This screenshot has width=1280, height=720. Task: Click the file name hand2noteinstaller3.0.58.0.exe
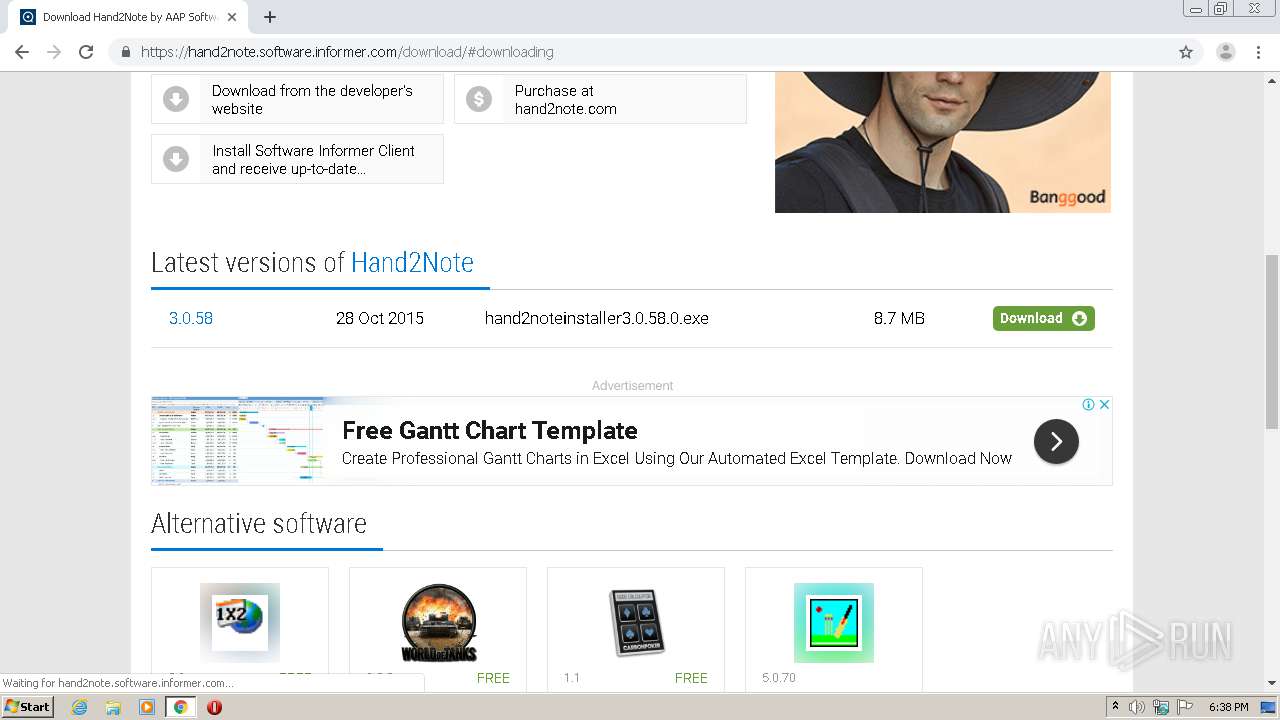(597, 318)
